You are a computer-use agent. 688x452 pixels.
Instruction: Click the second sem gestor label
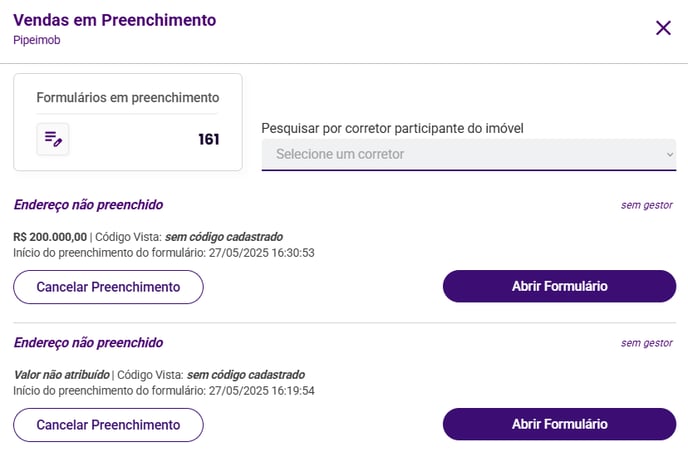(646, 343)
